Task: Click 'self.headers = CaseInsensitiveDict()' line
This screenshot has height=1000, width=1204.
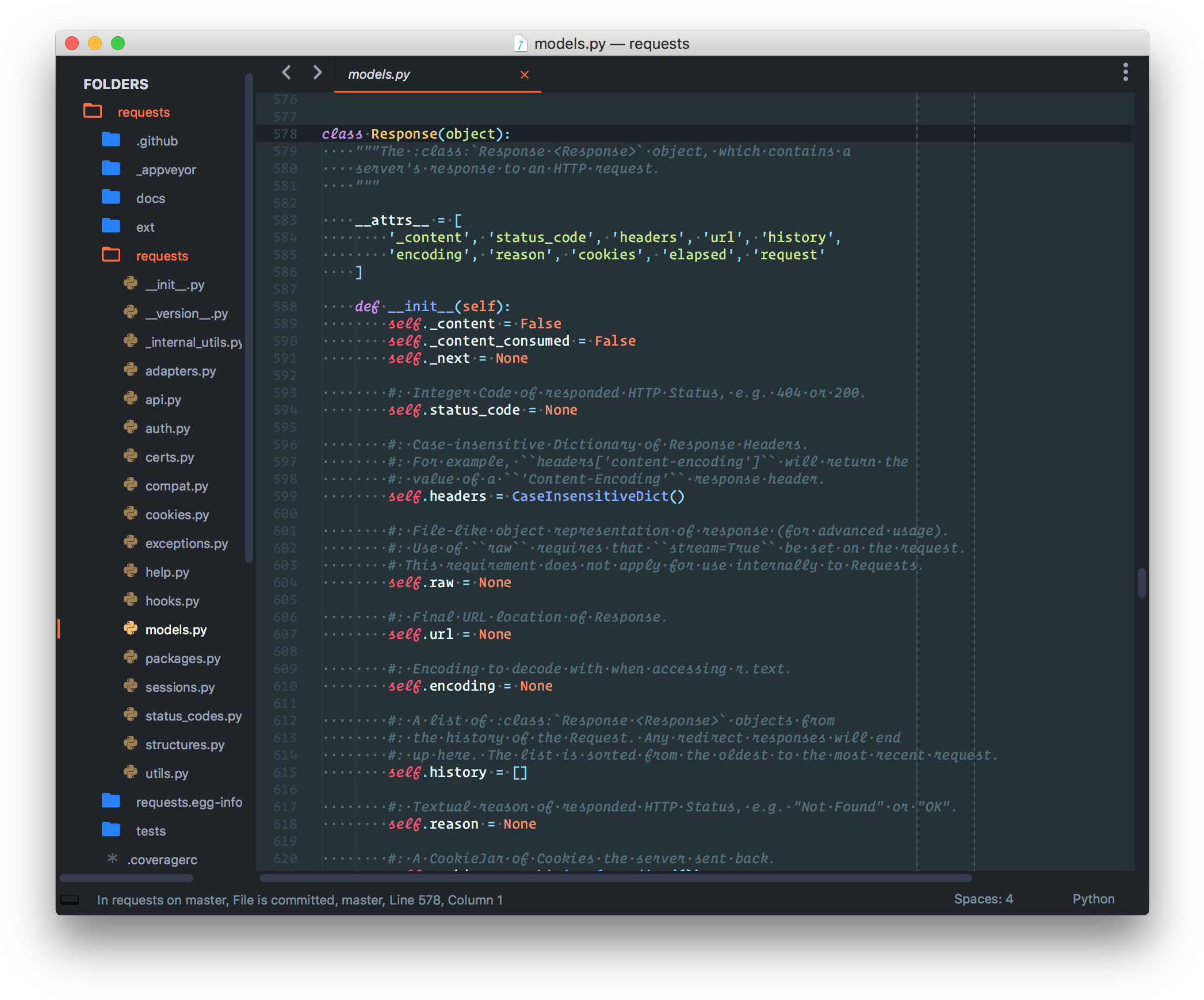Action: [x=536, y=496]
